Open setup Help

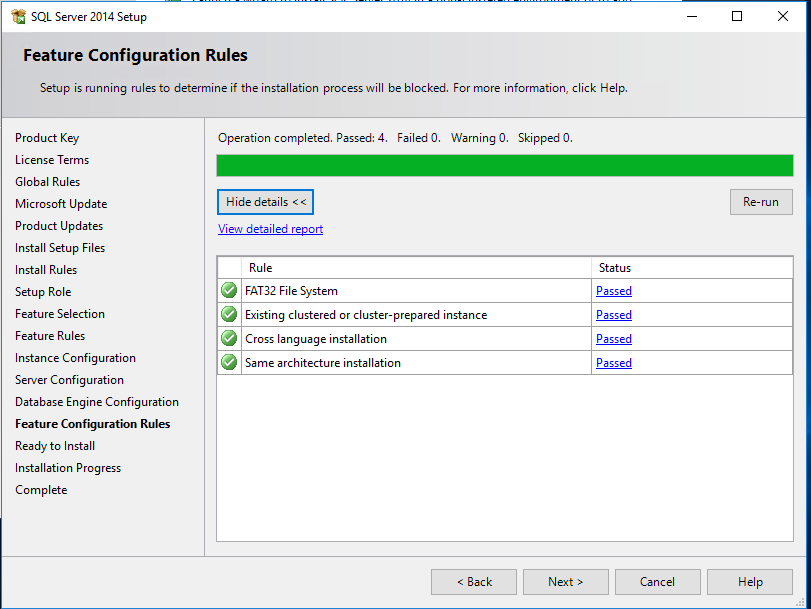pos(750,582)
